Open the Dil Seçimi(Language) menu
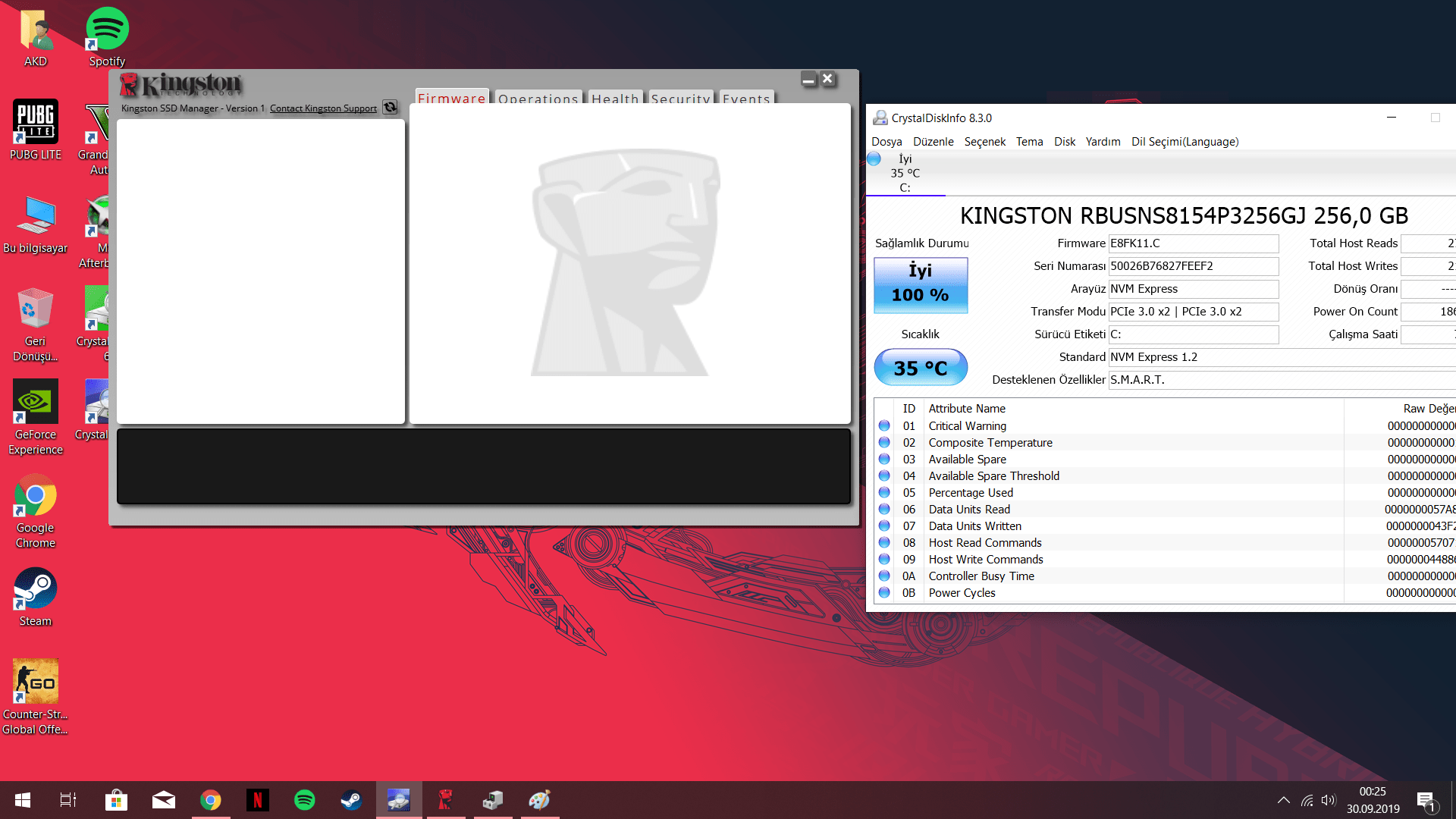 1185,142
